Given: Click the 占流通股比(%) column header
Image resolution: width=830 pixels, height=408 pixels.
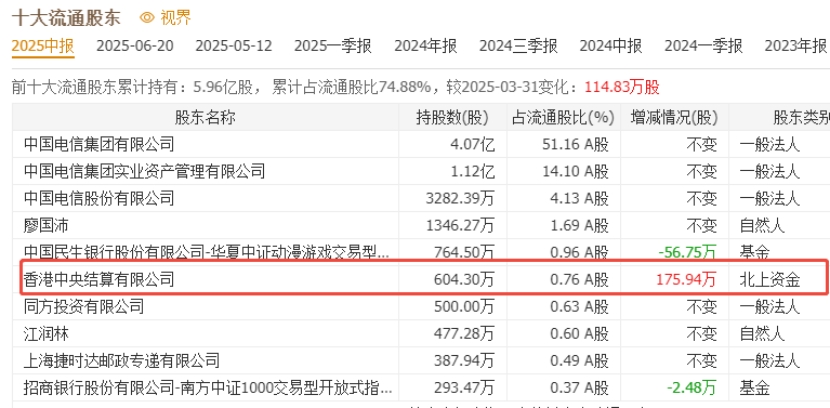Looking at the screenshot, I should pyautogui.click(x=563, y=117).
